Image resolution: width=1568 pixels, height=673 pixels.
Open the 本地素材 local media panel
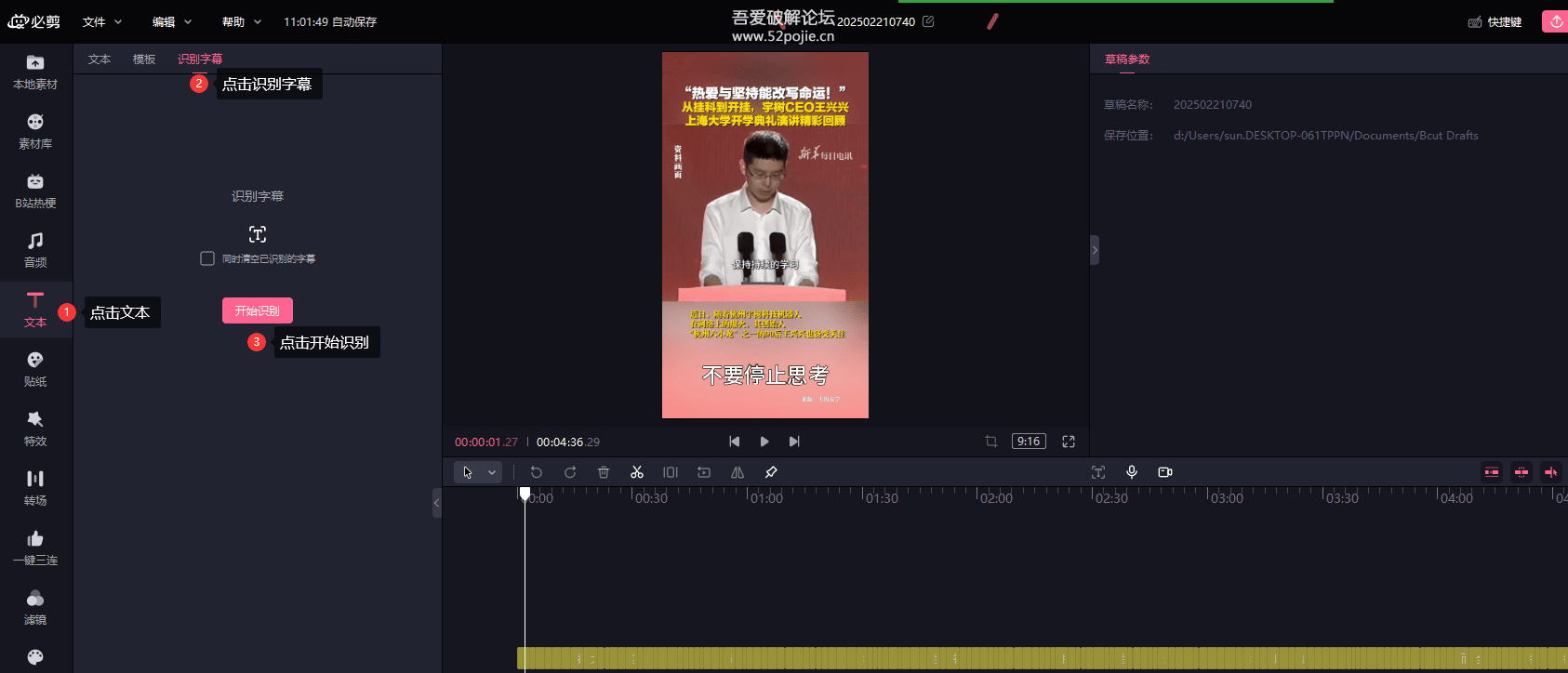tap(35, 73)
